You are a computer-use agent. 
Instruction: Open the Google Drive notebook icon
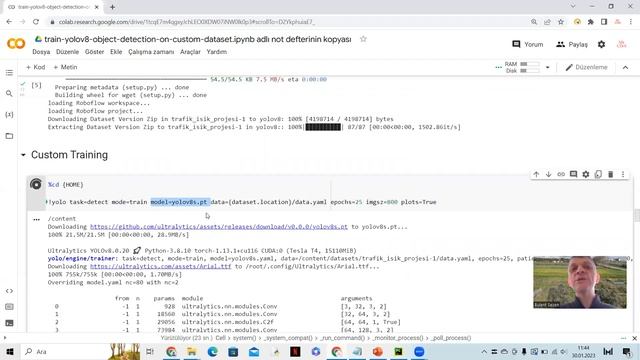coord(38,39)
